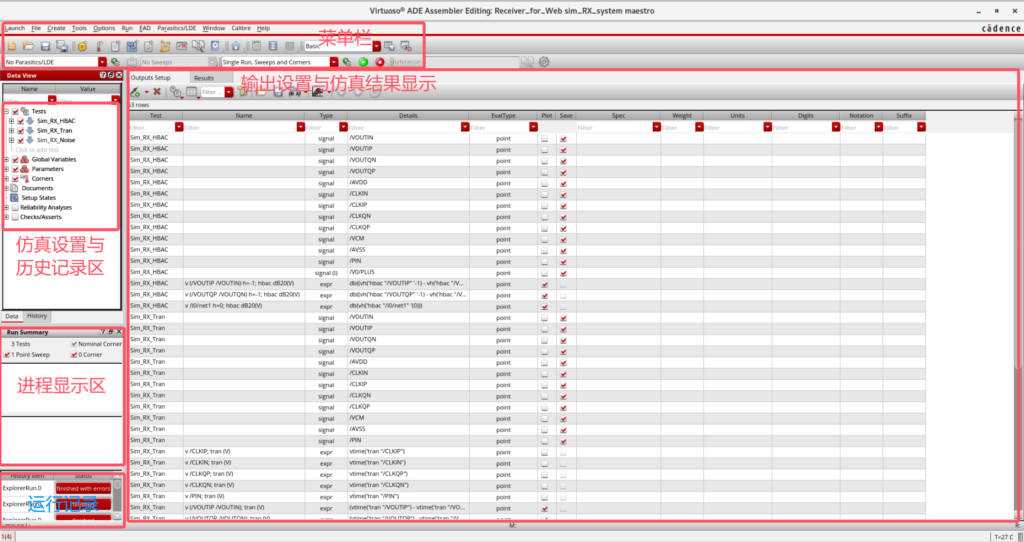
Task: Click the red X delete output icon
Action: pyautogui.click(x=157, y=92)
